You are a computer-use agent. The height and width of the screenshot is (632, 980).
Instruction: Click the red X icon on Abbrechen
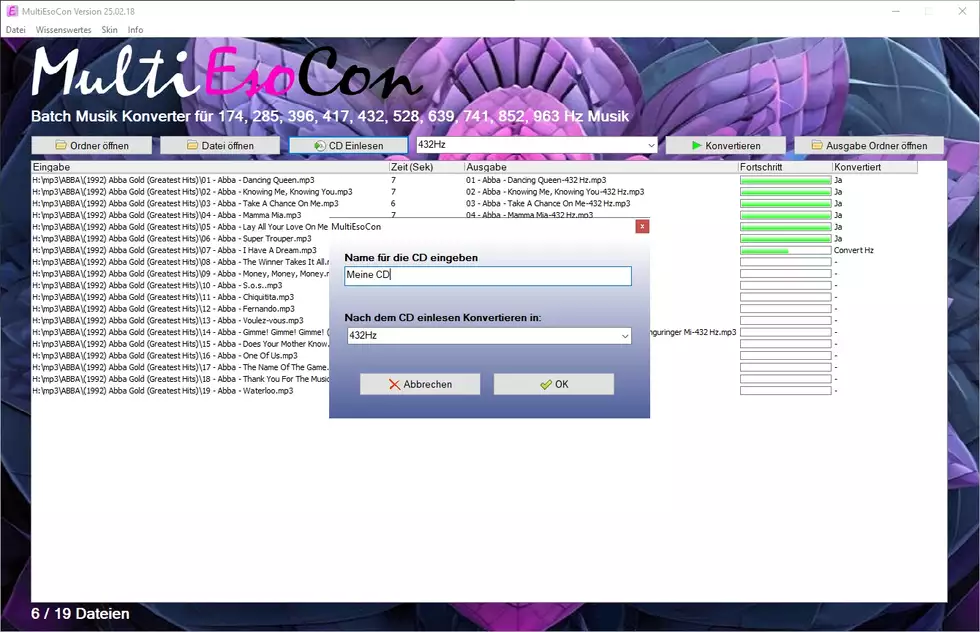394,384
